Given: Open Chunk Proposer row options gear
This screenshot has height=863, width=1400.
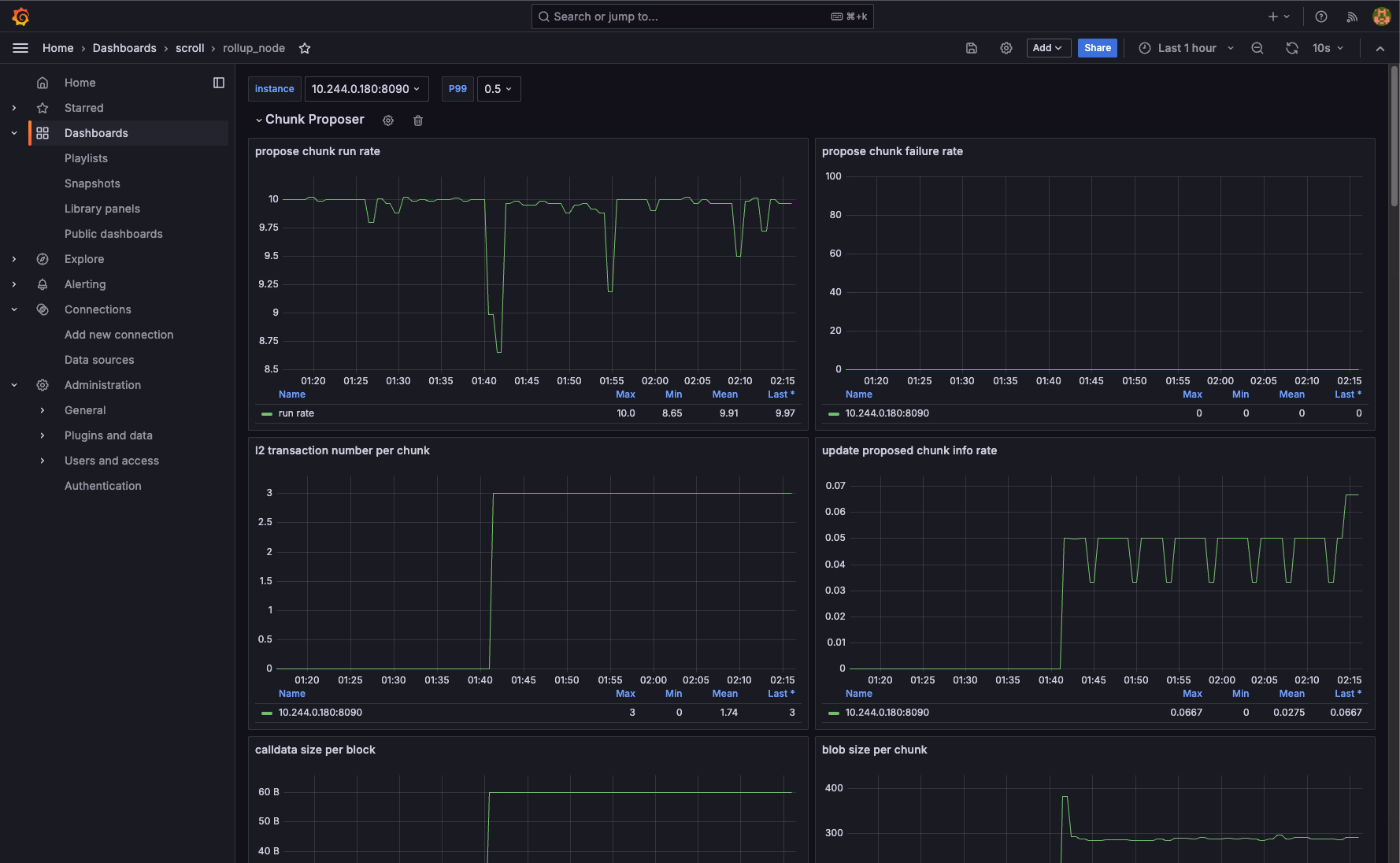Looking at the screenshot, I should point(388,120).
